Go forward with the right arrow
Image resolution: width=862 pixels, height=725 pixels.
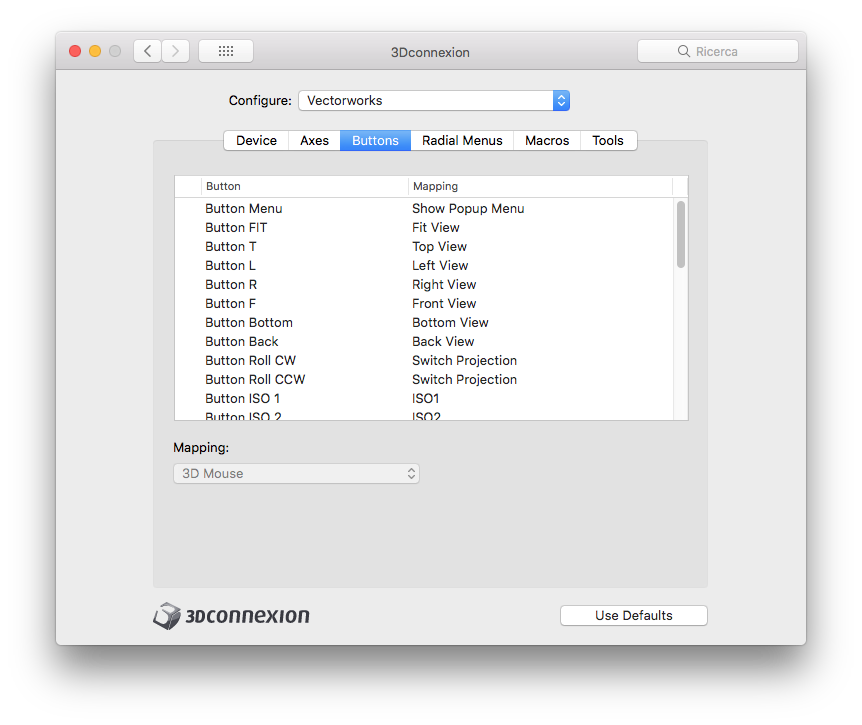point(175,51)
